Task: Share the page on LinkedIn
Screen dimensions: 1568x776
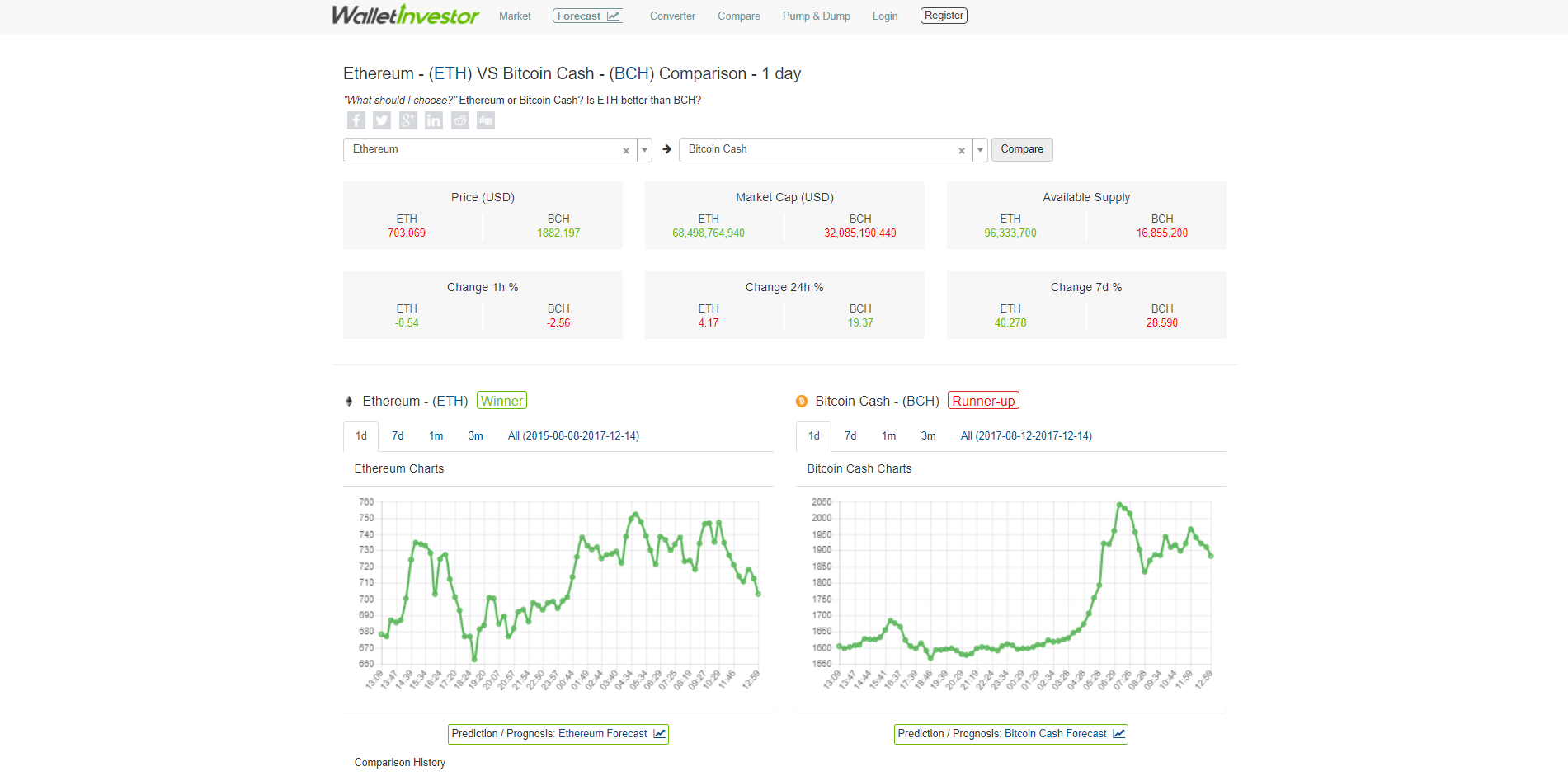Action: click(434, 120)
